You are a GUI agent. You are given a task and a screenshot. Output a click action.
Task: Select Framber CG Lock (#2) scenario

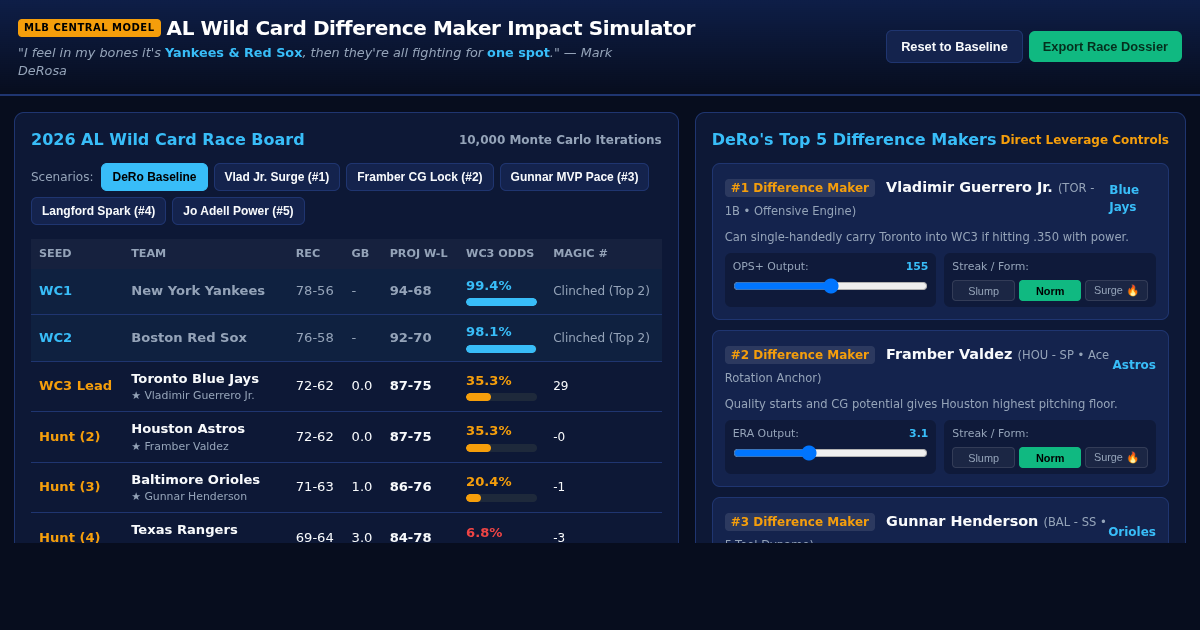(420, 177)
